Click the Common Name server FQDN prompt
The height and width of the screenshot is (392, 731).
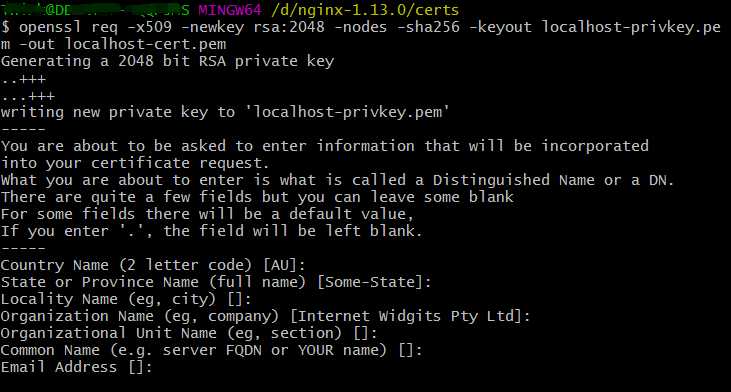click(212, 350)
